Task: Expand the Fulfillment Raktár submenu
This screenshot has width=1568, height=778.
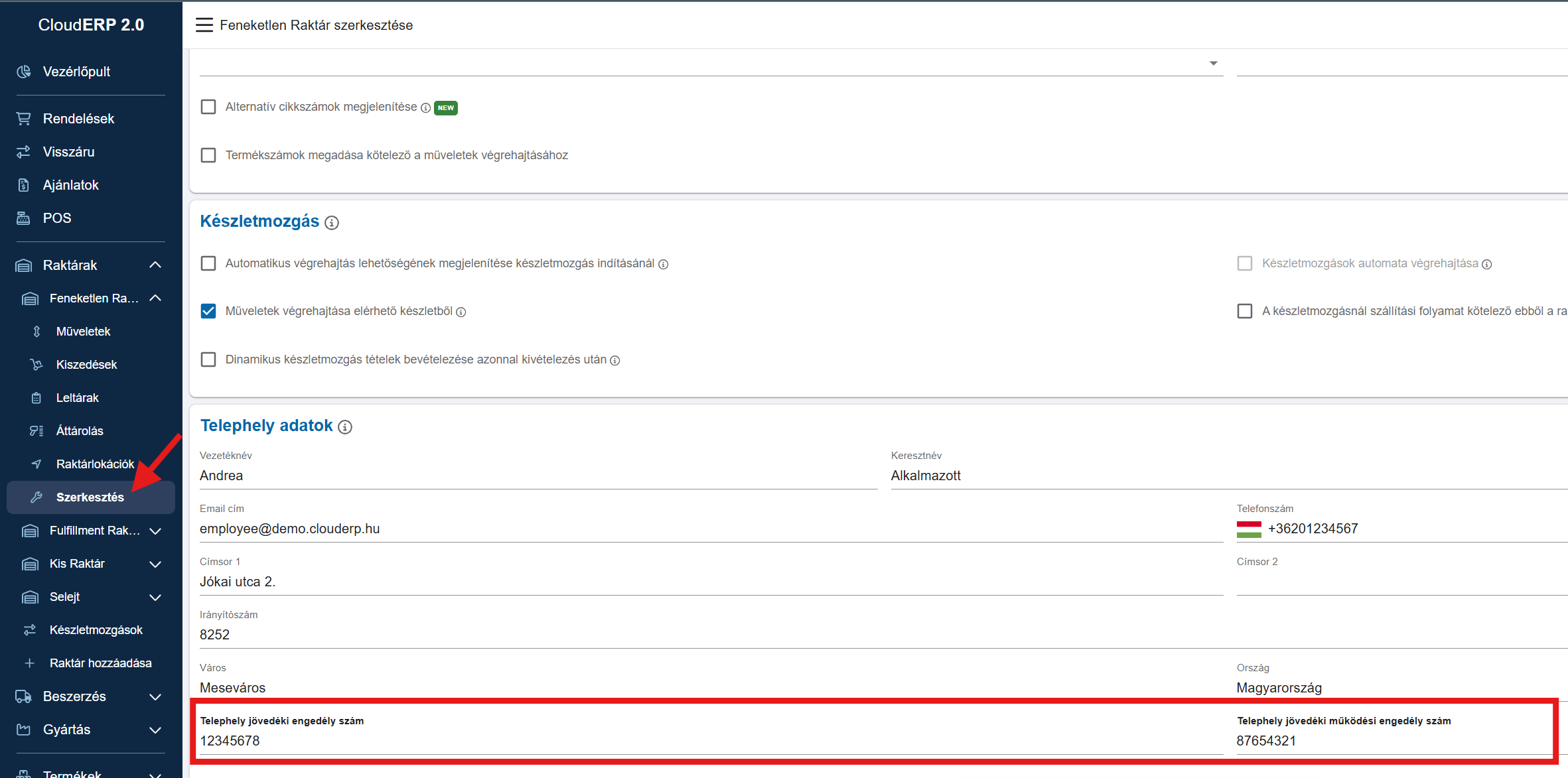Action: pyautogui.click(x=155, y=531)
